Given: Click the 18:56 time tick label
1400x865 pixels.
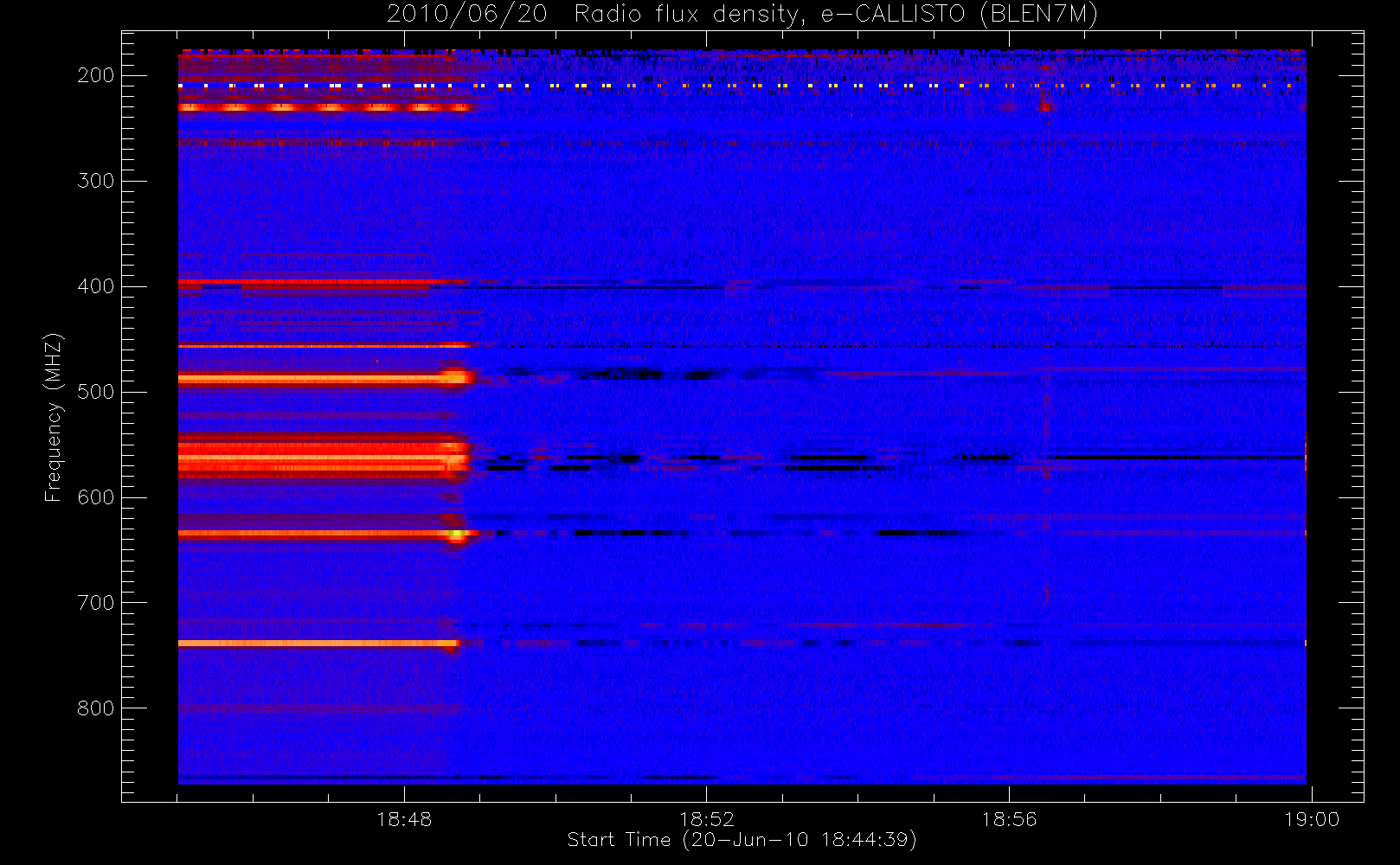Looking at the screenshot, I should coord(1009,819).
